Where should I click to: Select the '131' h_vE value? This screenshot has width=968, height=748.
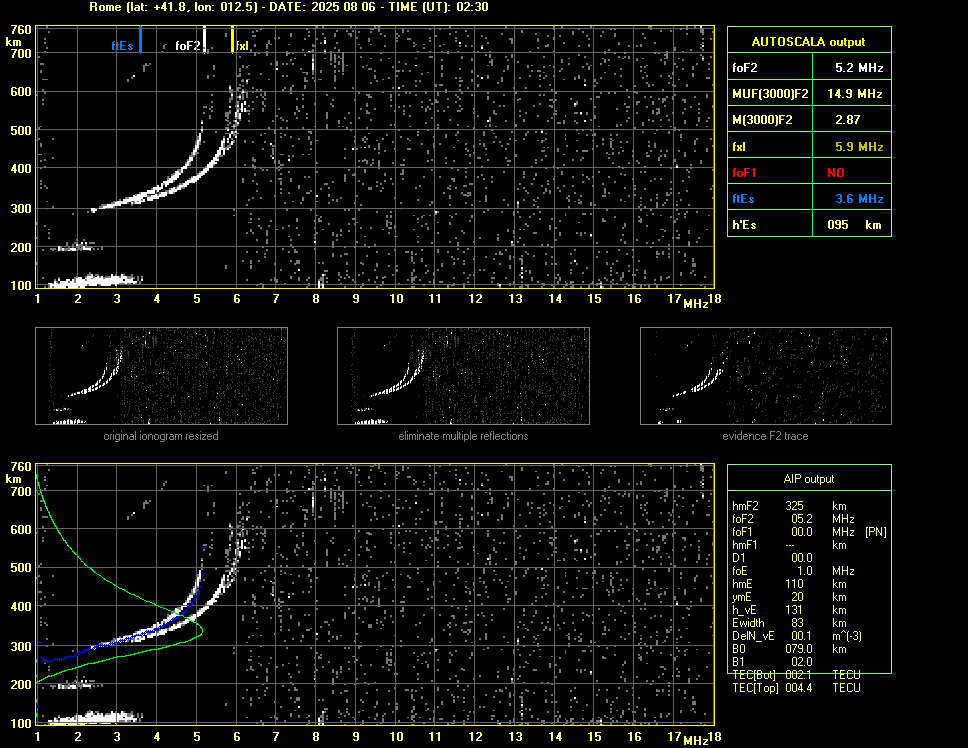(x=795, y=610)
